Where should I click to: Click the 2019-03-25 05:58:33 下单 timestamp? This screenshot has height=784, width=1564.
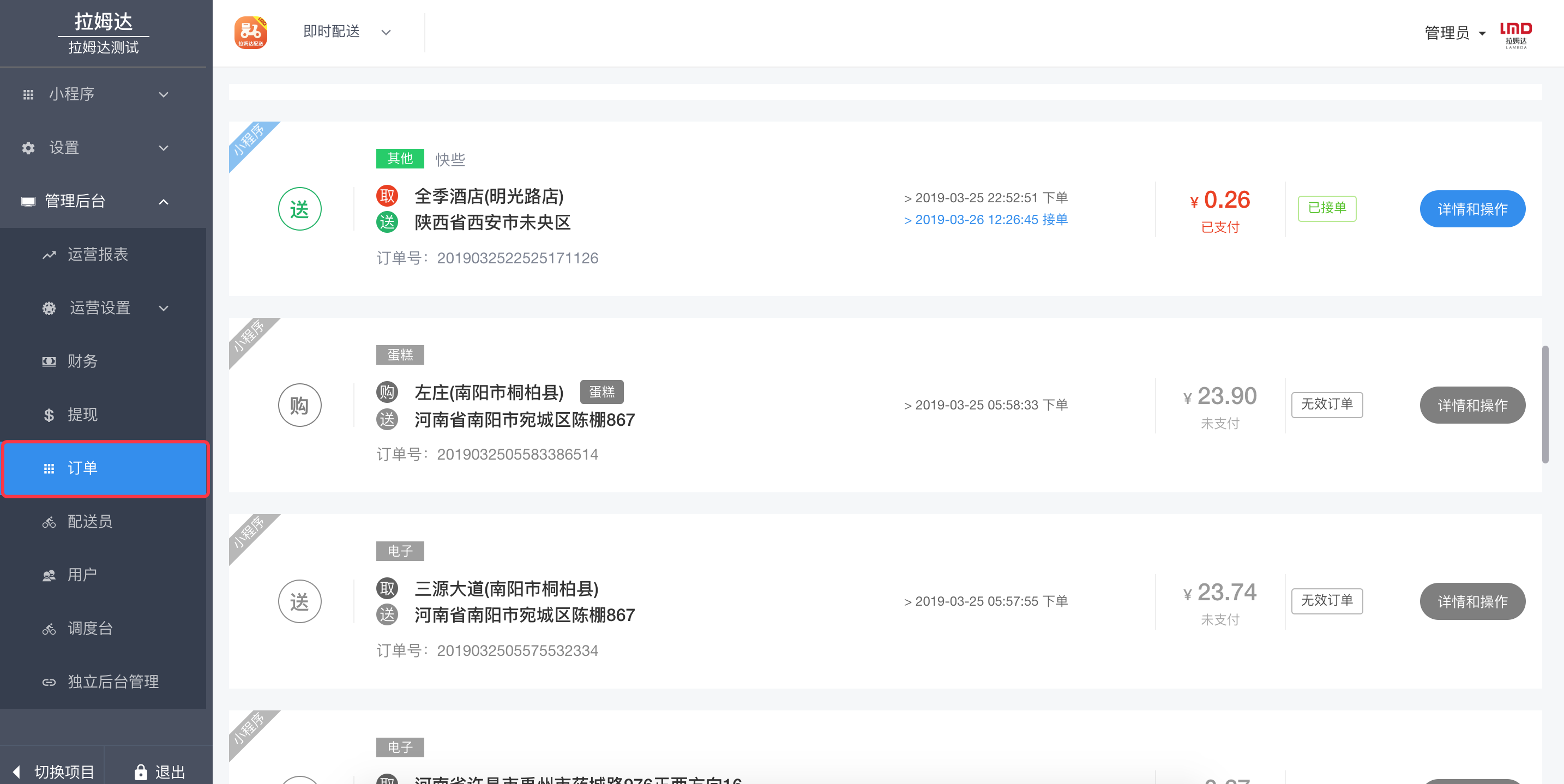click(985, 405)
